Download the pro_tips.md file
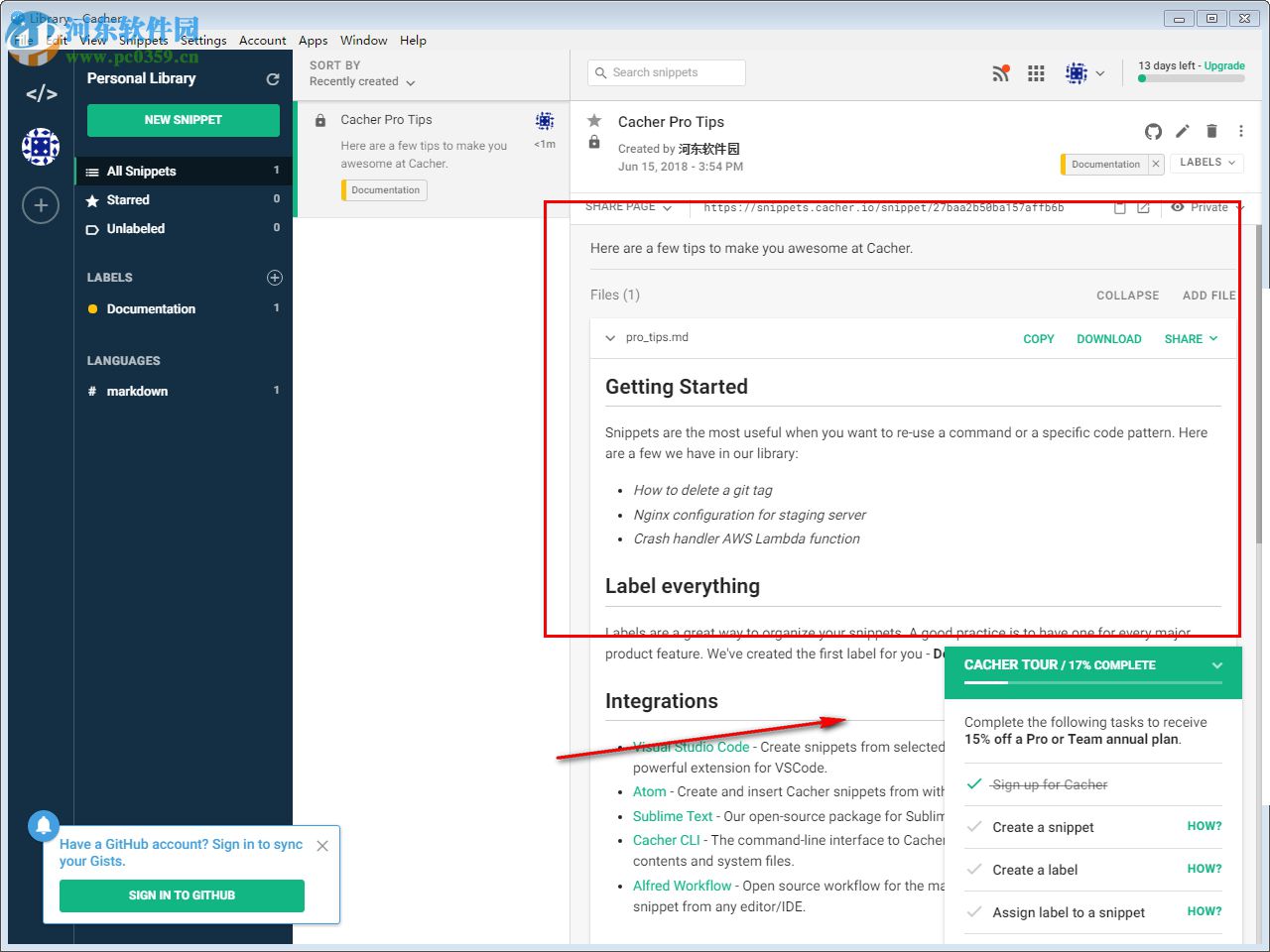This screenshot has width=1270, height=952. [1109, 339]
